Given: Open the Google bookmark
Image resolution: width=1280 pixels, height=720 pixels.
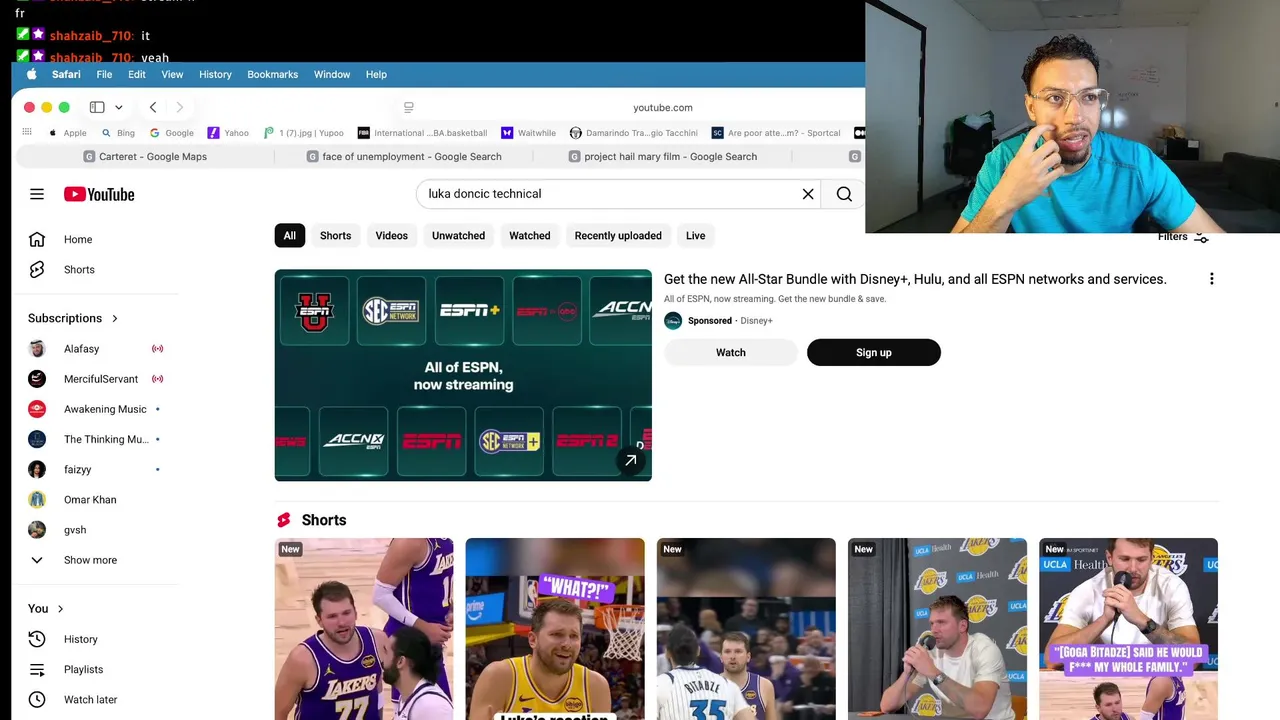Looking at the screenshot, I should pos(171,133).
